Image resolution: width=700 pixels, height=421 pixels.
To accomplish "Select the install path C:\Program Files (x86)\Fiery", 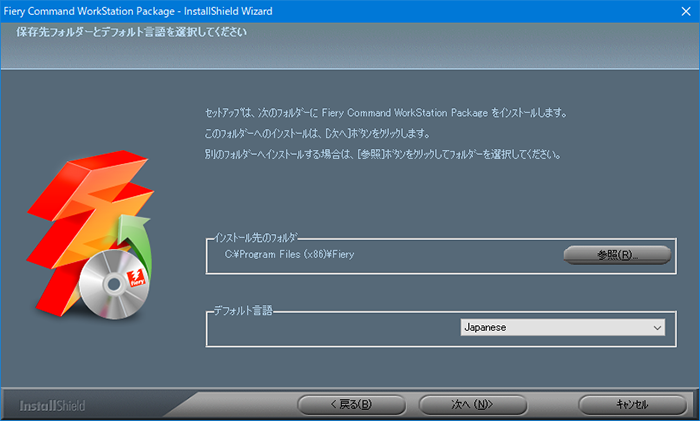I will (289, 254).
